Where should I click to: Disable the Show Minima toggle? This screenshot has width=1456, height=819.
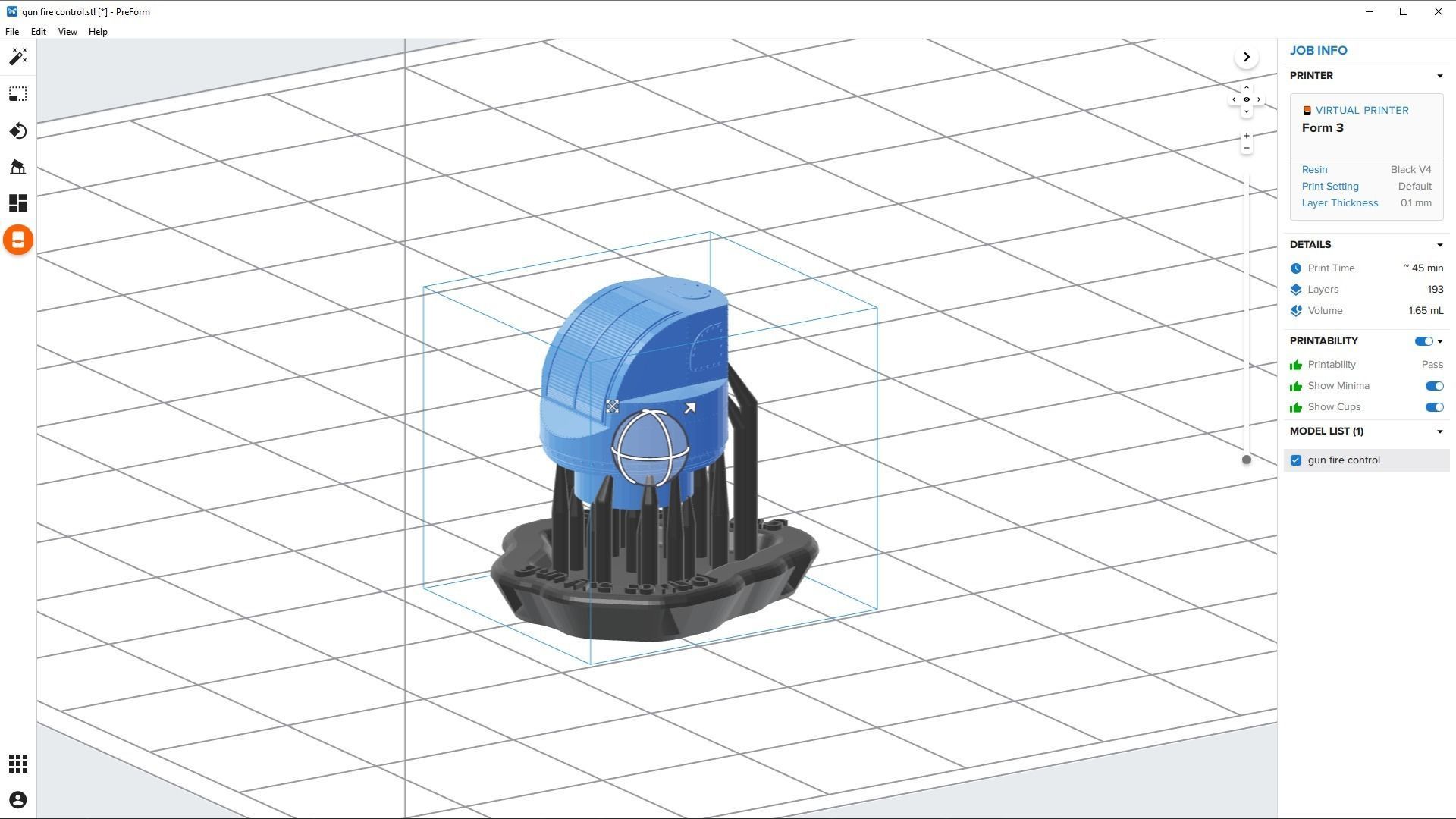(1433, 386)
